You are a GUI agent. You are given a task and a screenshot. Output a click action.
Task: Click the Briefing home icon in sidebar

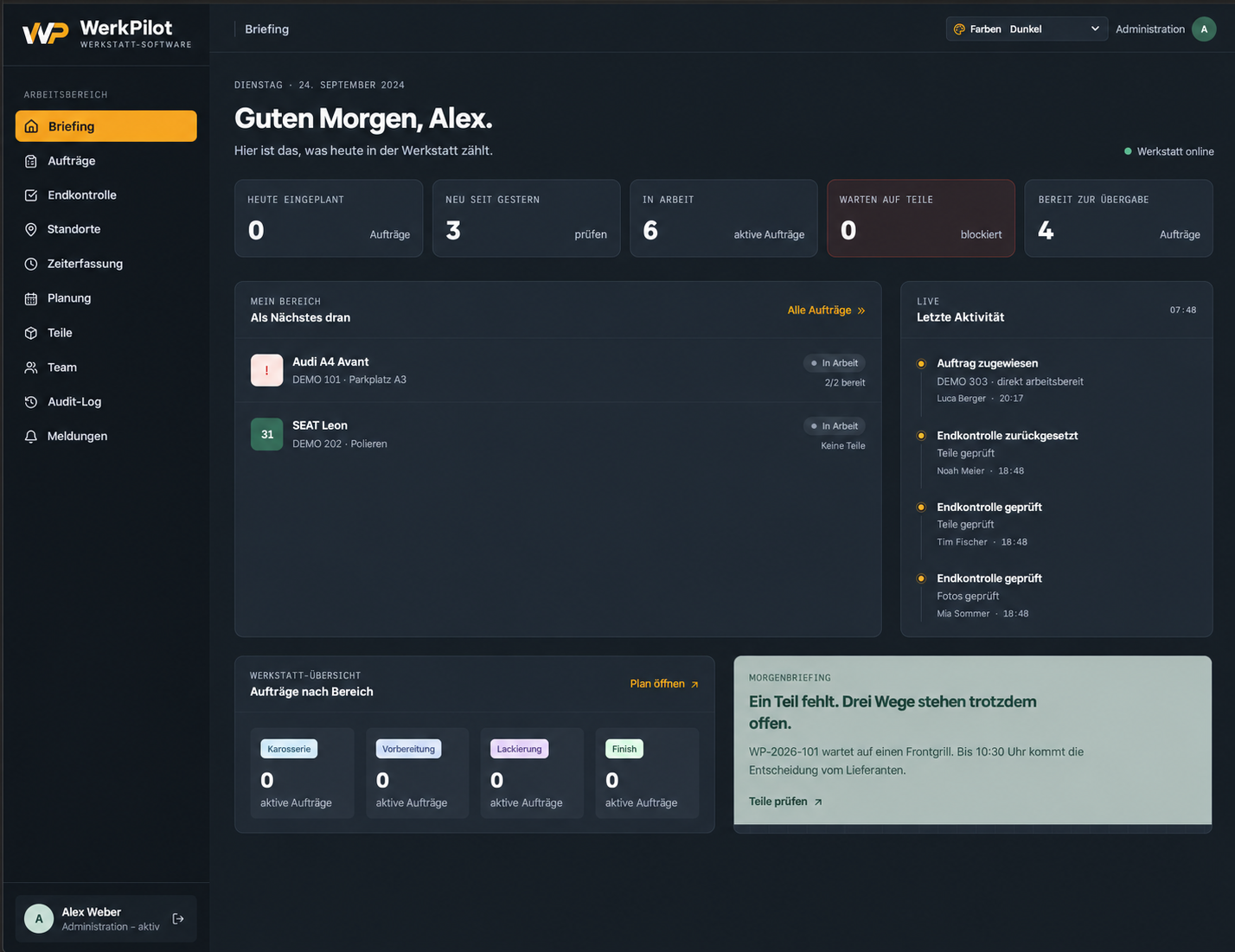[31, 126]
